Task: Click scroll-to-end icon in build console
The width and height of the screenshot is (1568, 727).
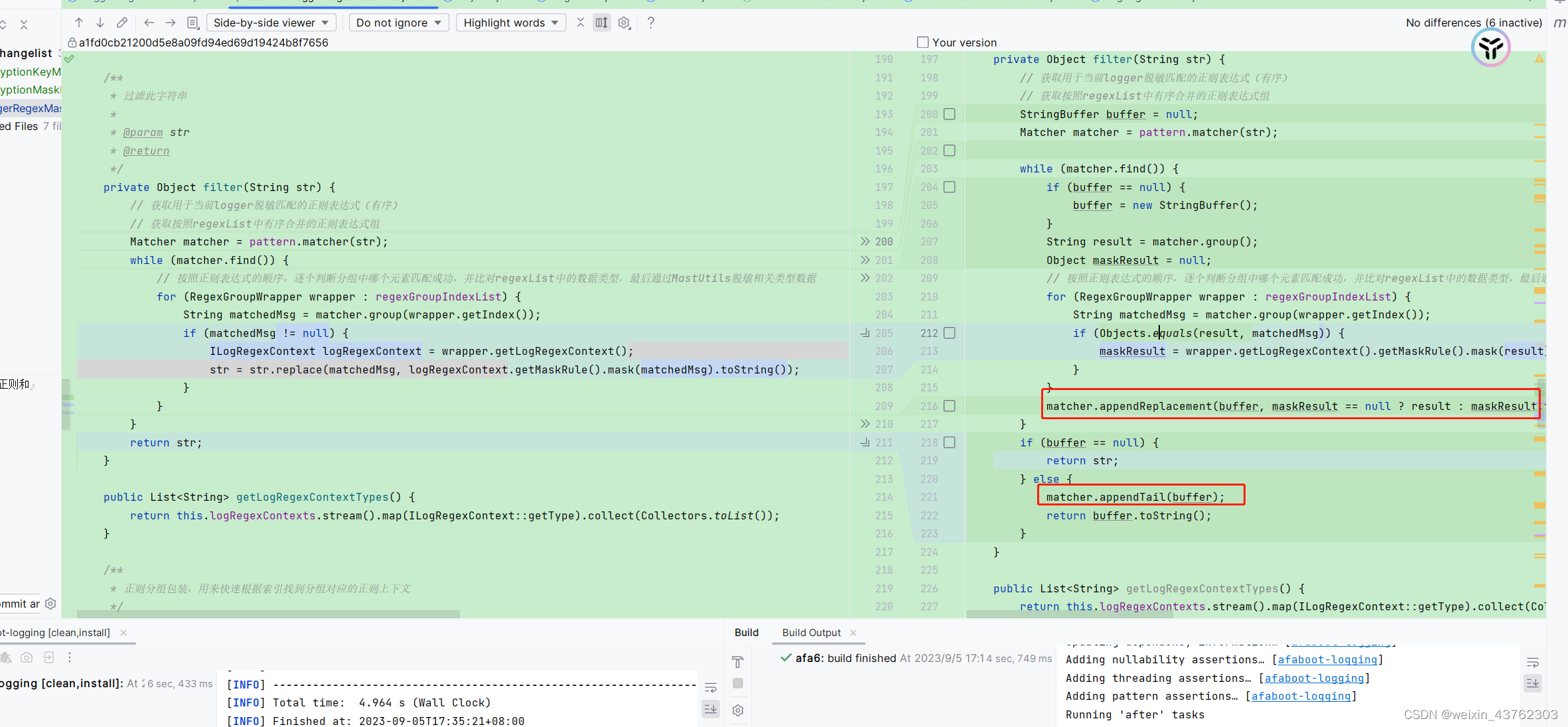Action: tap(711, 709)
